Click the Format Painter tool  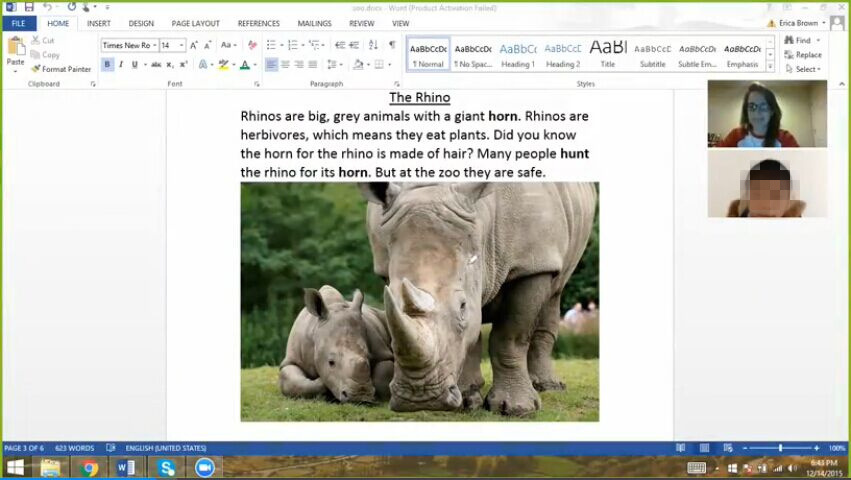pyautogui.click(x=62, y=69)
